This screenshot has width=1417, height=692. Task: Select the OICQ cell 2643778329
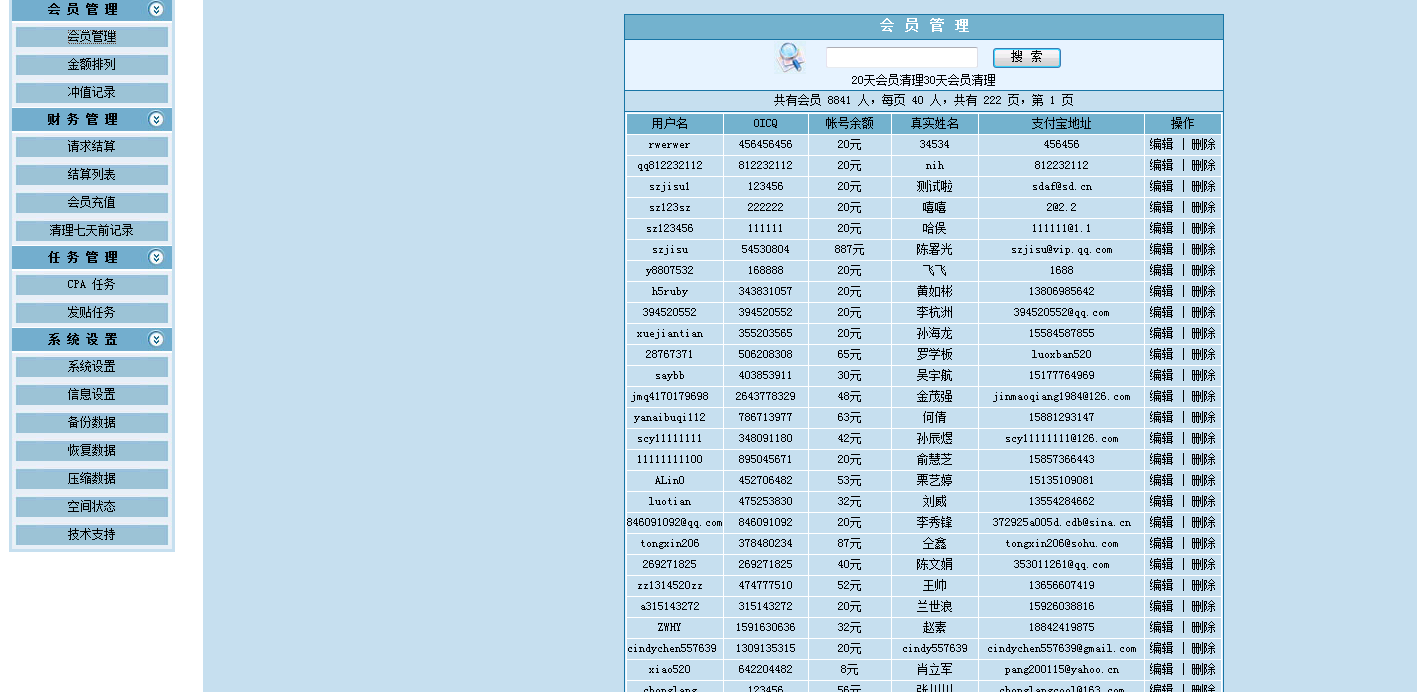(x=766, y=397)
